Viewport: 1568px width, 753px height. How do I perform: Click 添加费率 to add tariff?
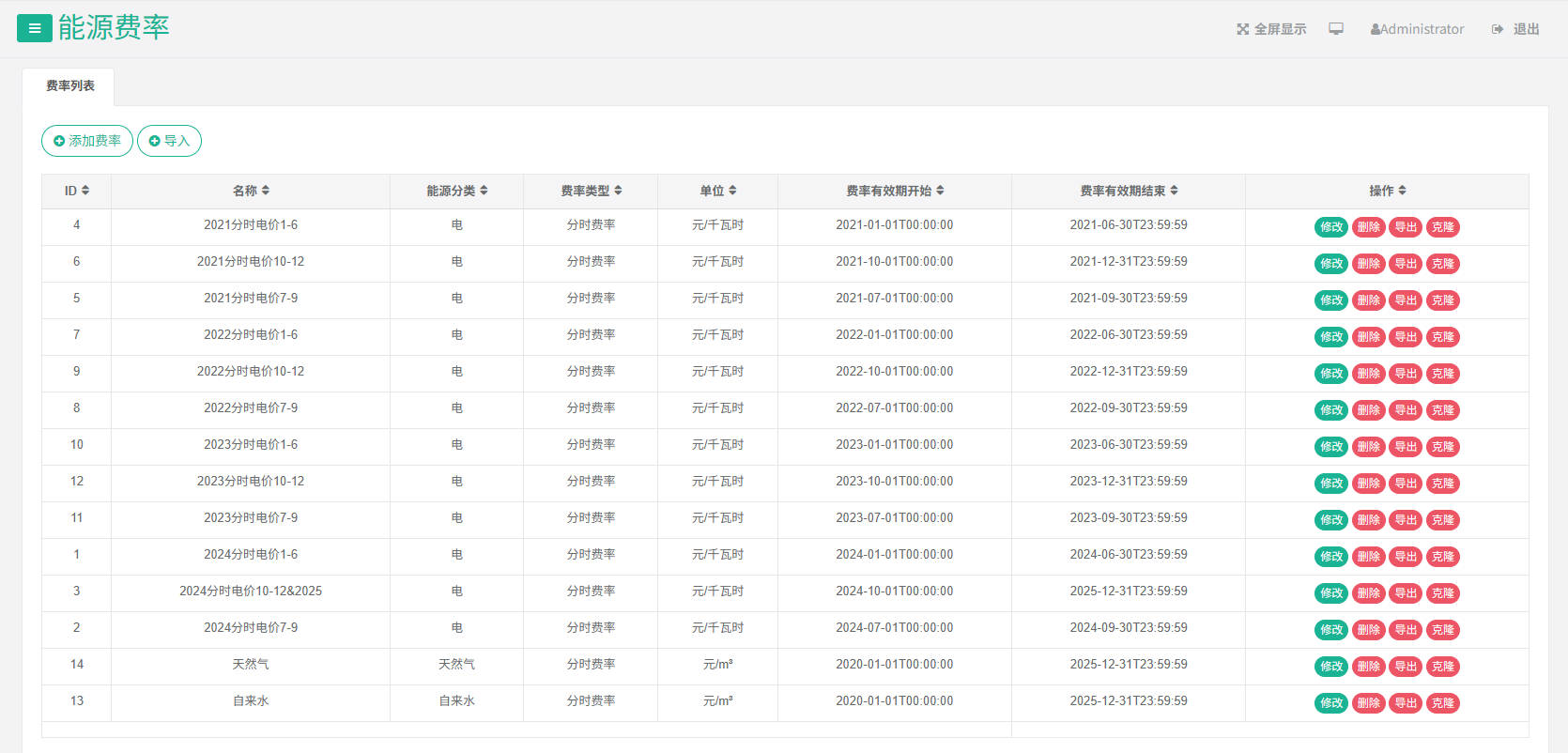pyautogui.click(x=87, y=141)
